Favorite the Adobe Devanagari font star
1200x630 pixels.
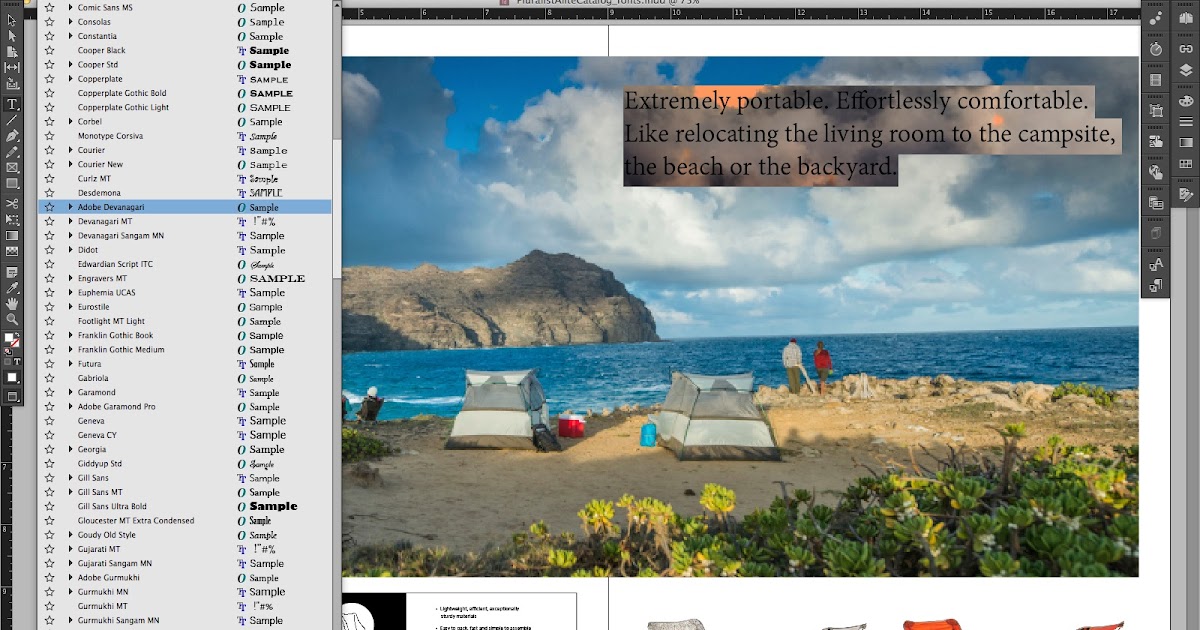click(49, 207)
